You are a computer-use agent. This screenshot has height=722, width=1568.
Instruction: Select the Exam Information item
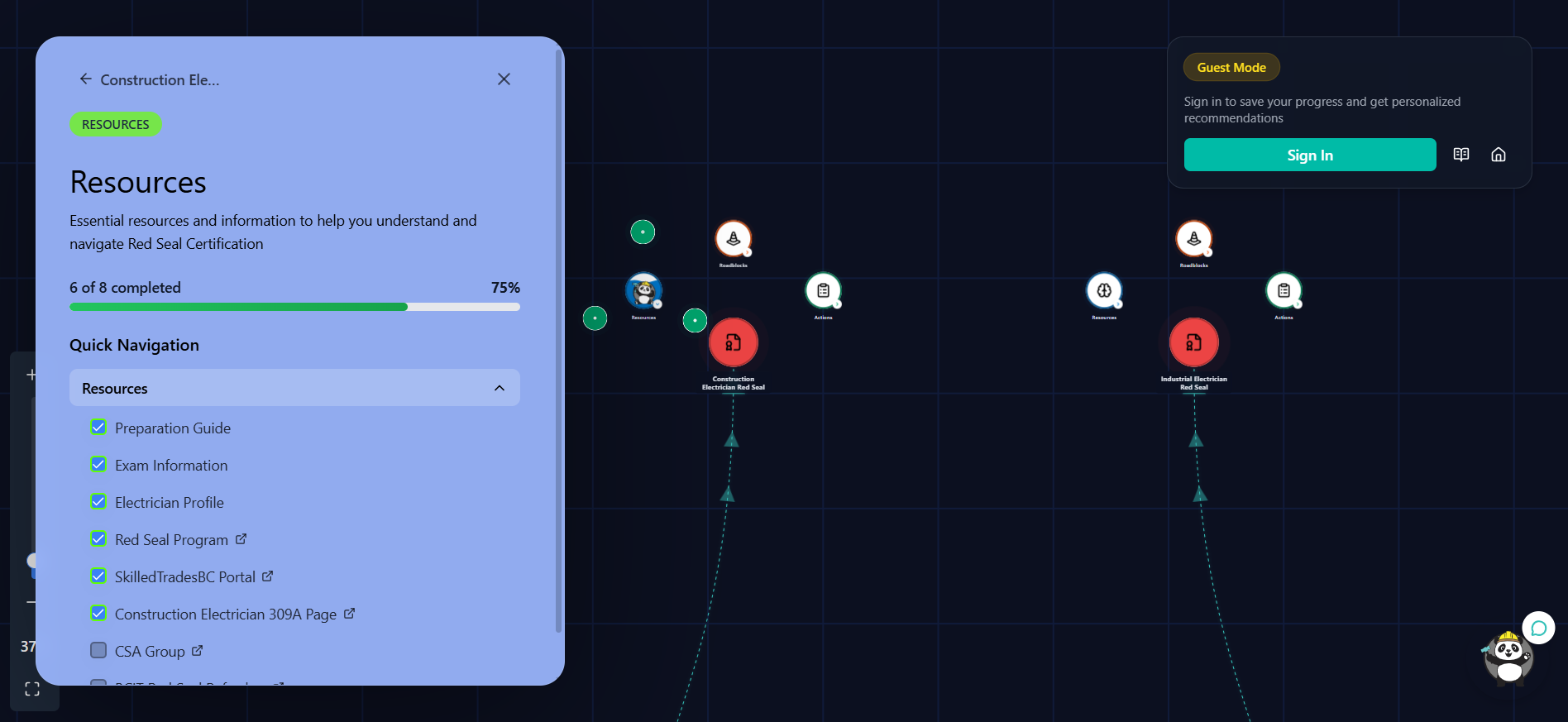171,466
